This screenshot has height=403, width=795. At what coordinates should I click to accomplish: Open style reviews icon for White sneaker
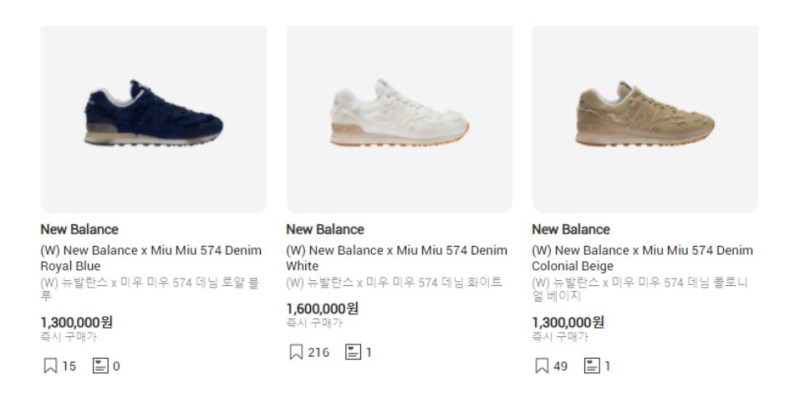(x=353, y=352)
